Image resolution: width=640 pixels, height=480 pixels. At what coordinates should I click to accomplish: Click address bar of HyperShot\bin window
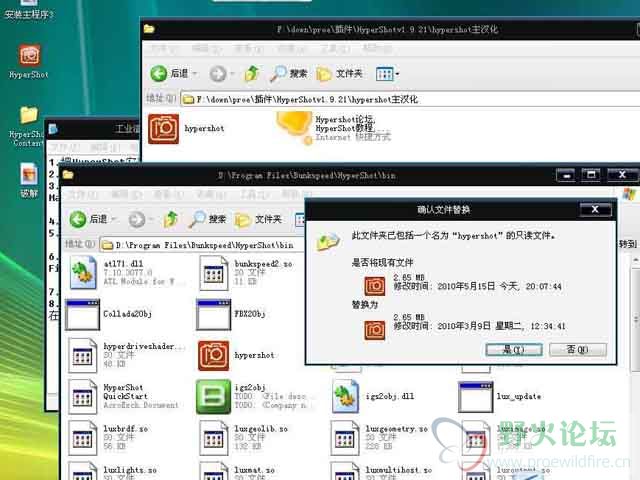click(202, 245)
